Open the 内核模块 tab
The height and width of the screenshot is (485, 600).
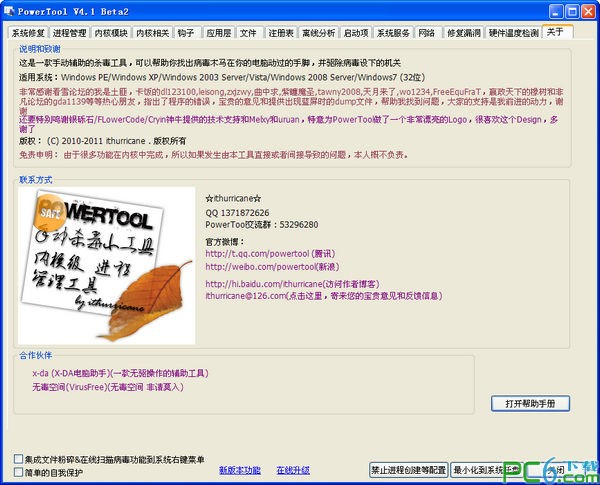coord(111,33)
